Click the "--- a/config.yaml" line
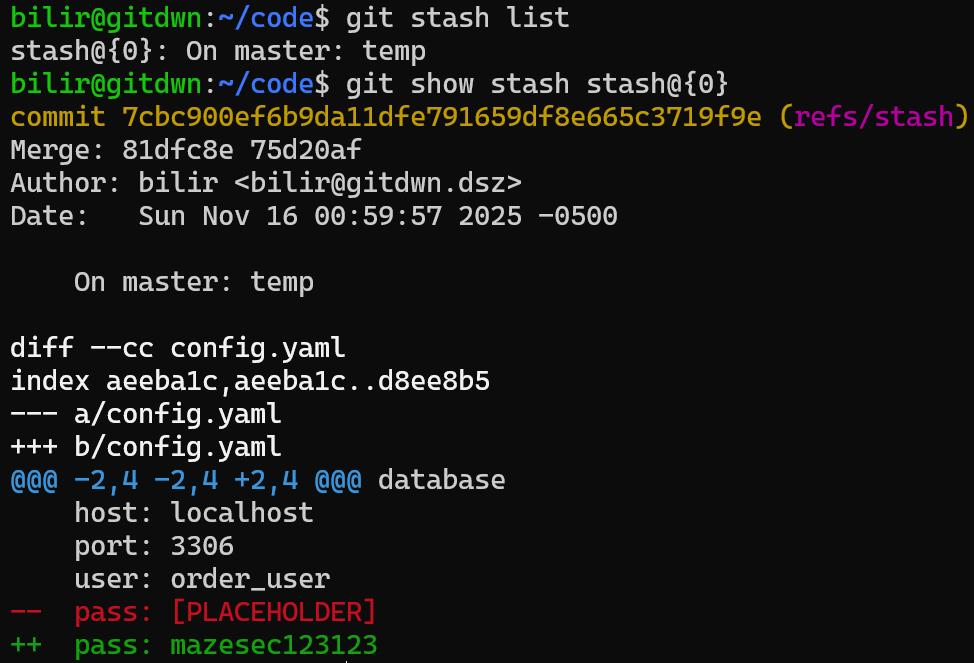974x663 pixels. [146, 414]
